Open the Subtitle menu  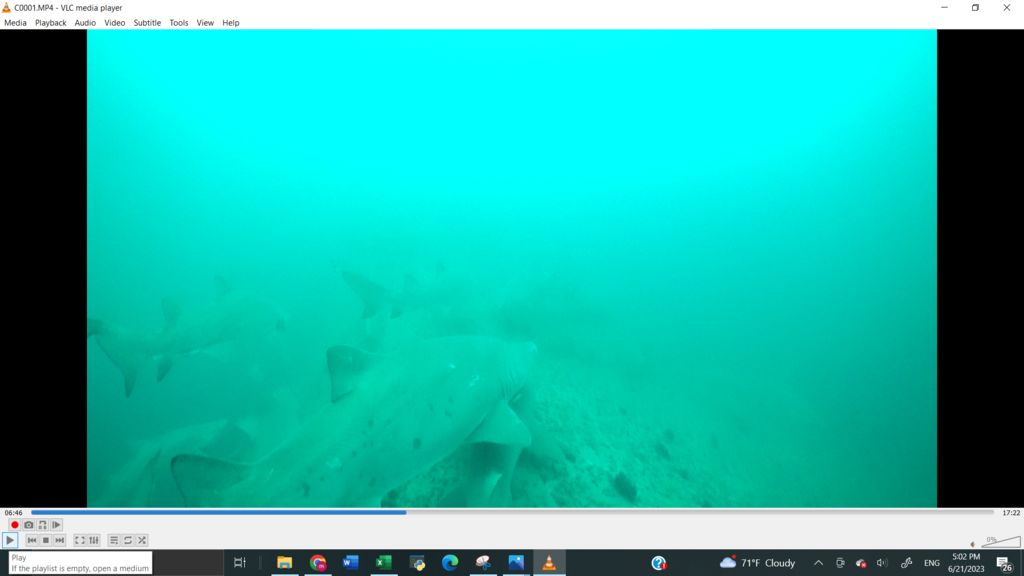pos(147,22)
